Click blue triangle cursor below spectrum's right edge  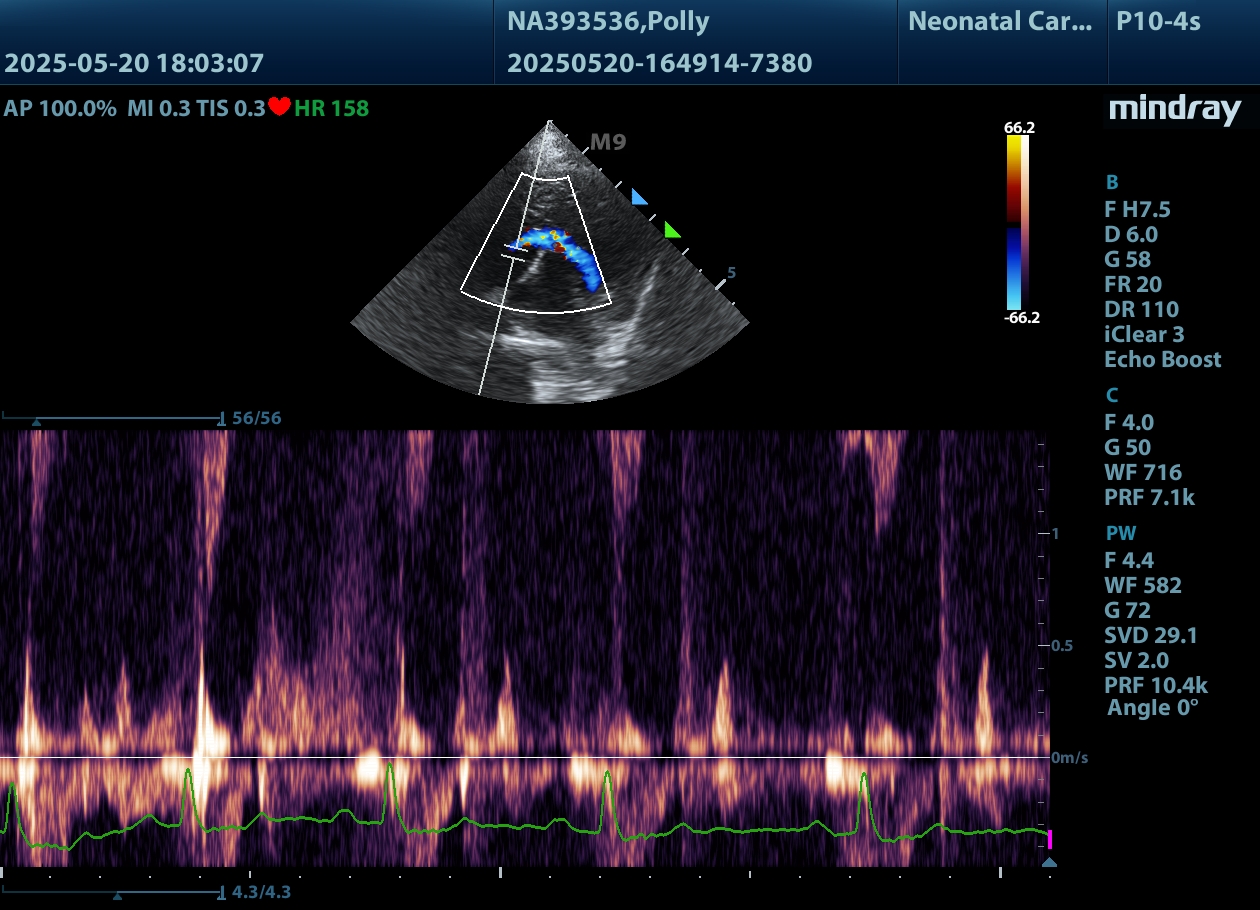click(x=1049, y=862)
